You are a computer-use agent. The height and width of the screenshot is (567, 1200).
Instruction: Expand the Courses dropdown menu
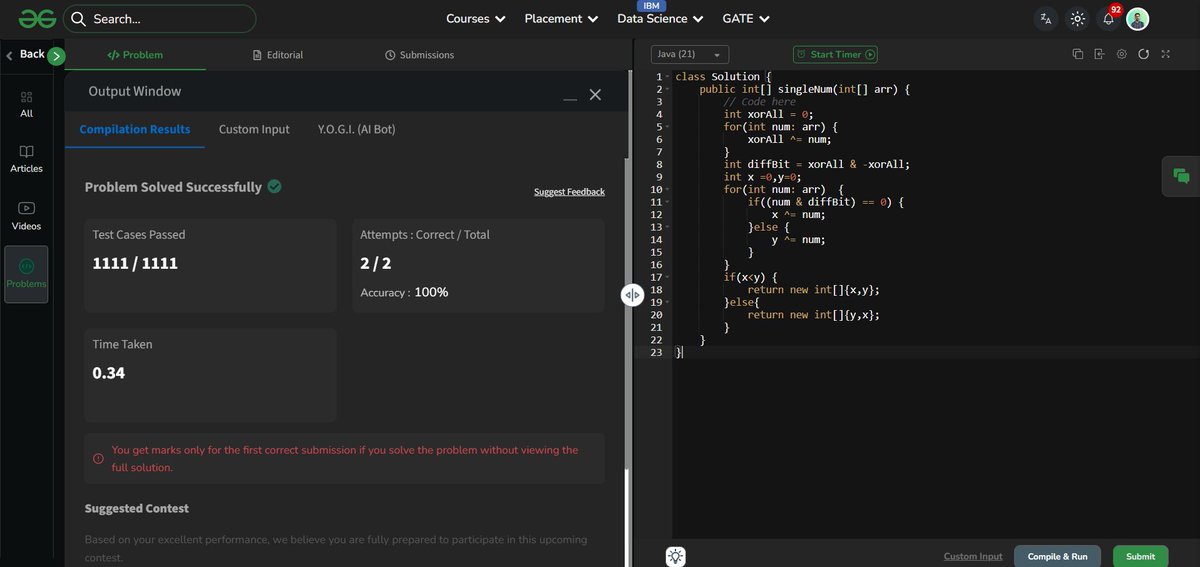click(x=476, y=19)
